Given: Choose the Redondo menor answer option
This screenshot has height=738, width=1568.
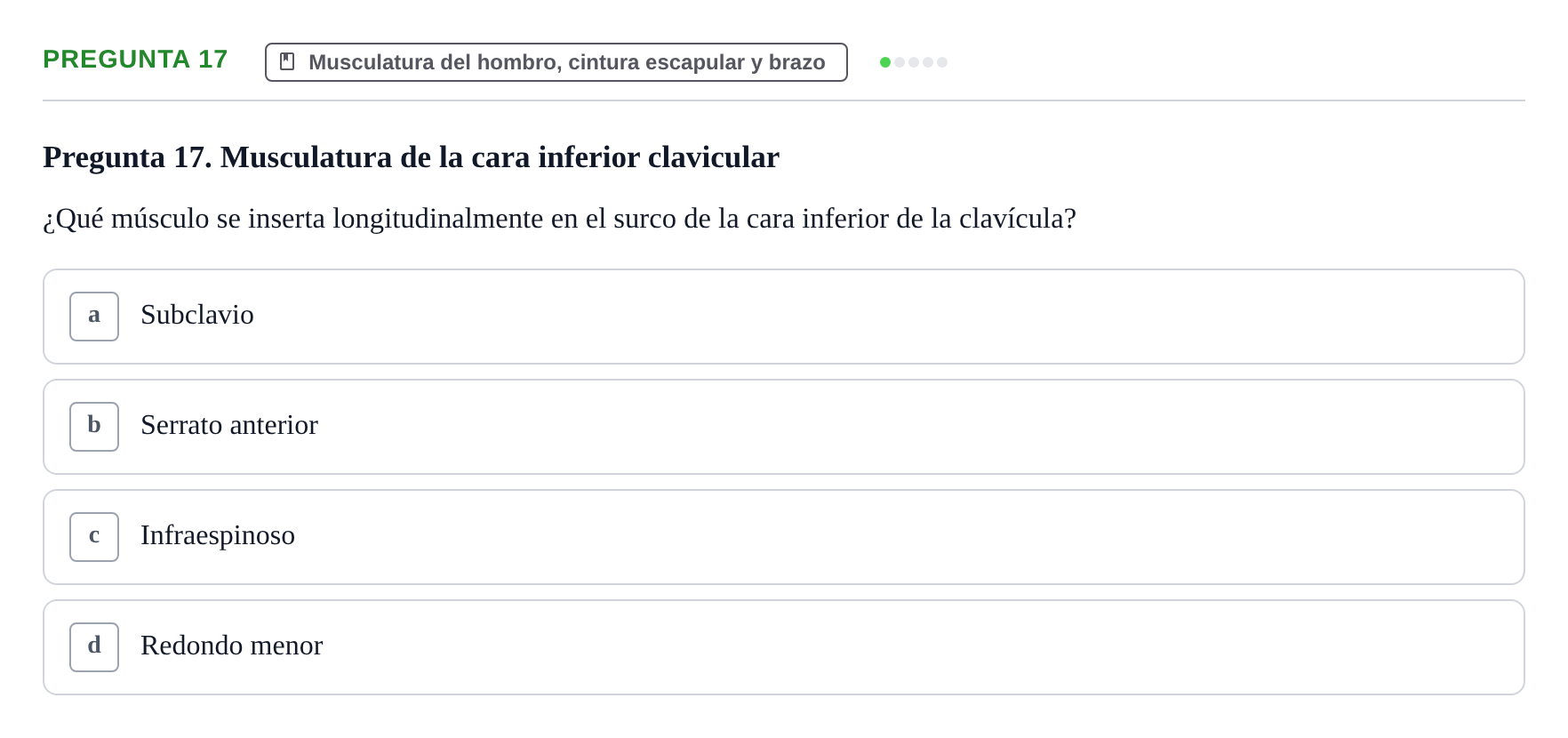Looking at the screenshot, I should click(x=784, y=647).
